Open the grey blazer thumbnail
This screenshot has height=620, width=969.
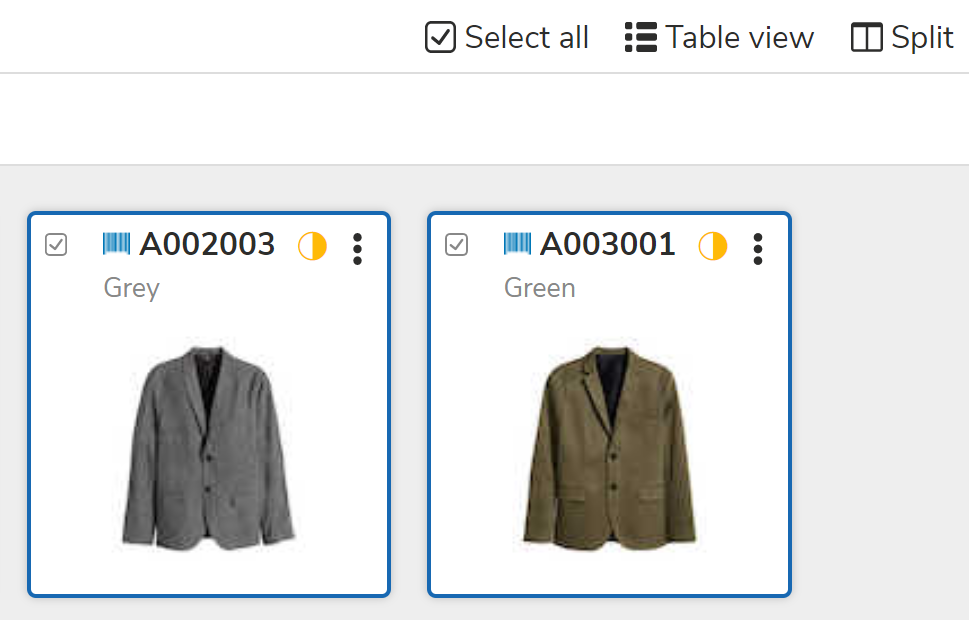tap(208, 446)
